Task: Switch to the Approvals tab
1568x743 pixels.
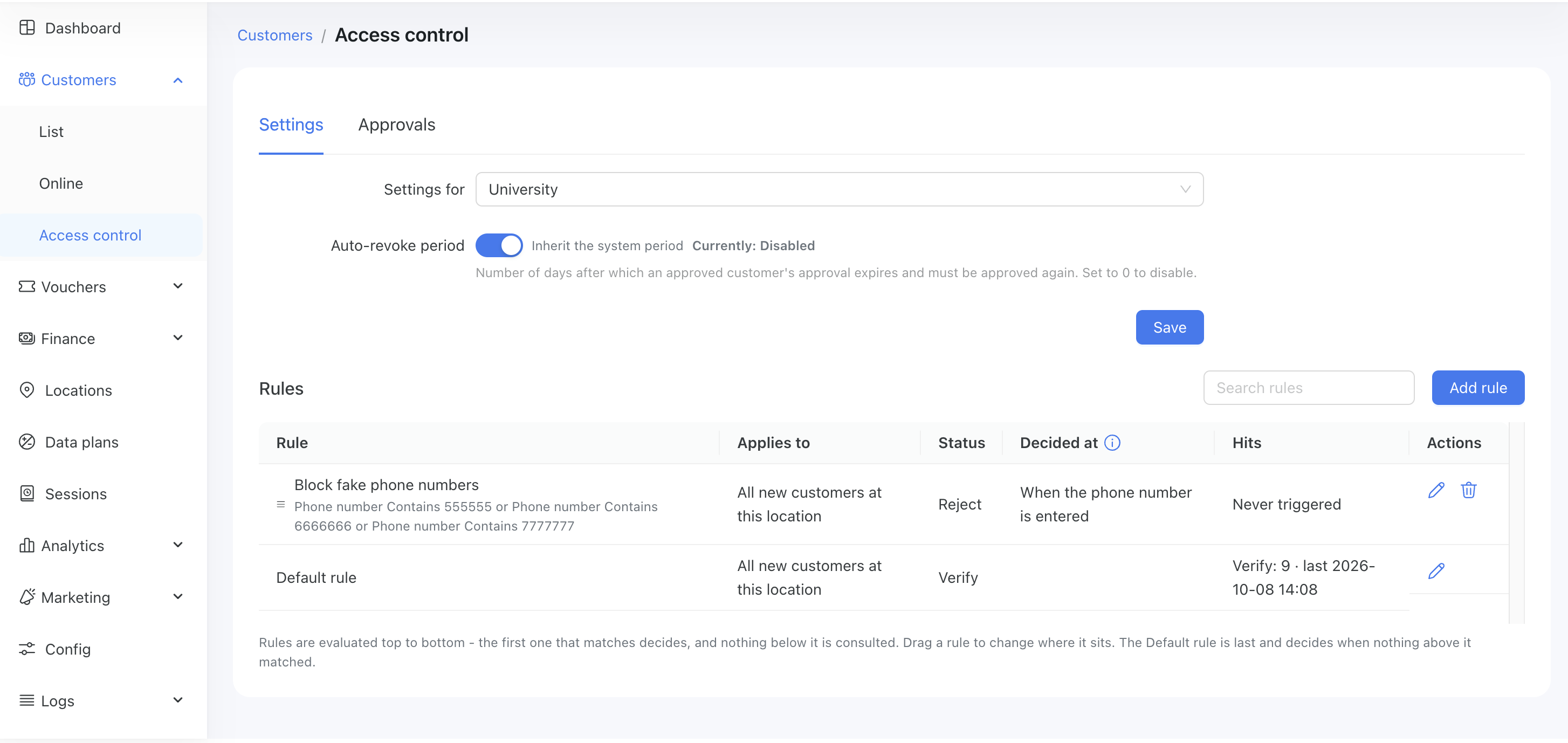Action: [x=397, y=125]
